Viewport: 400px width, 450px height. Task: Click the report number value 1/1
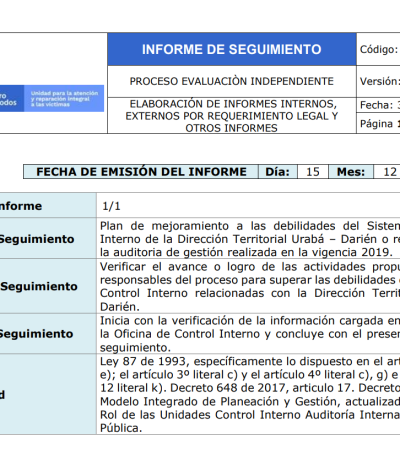111,206
